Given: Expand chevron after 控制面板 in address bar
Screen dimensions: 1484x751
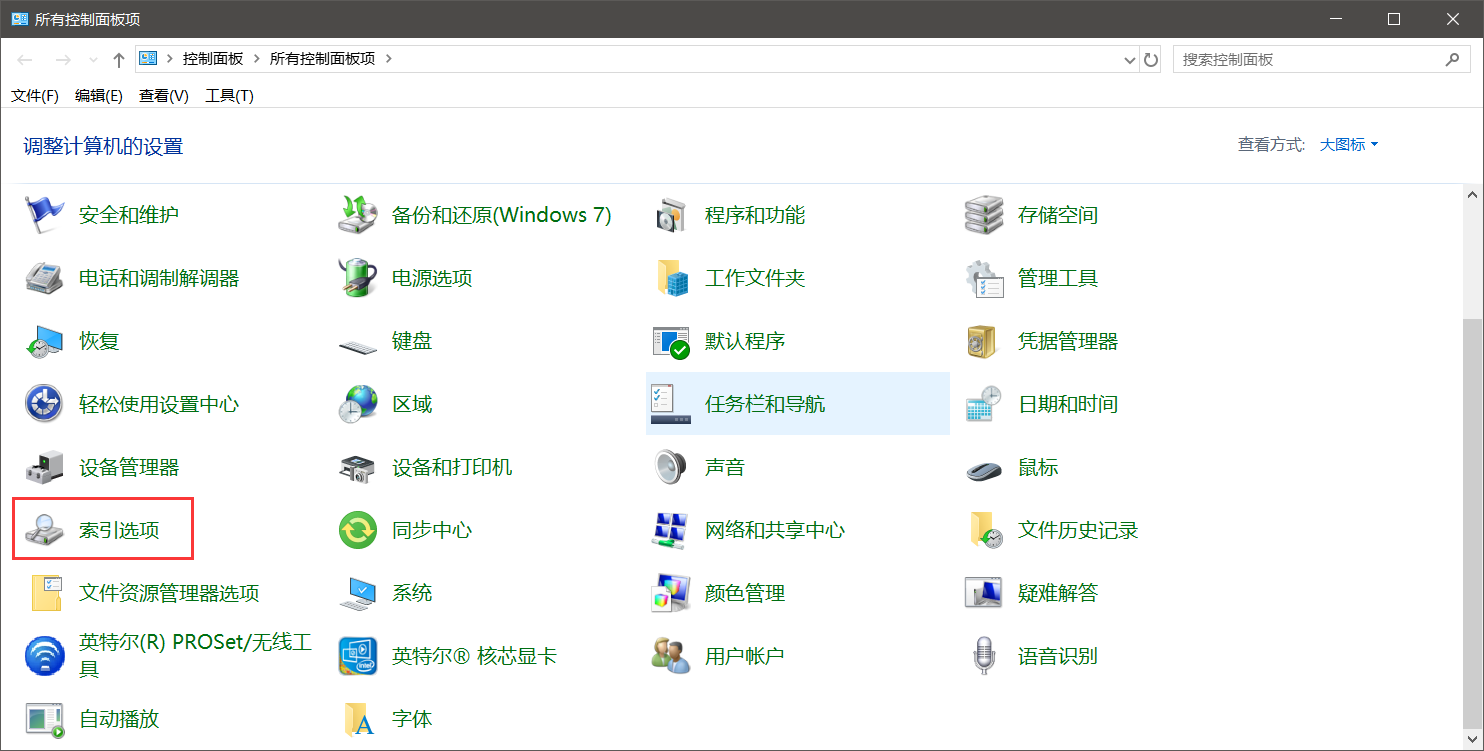Looking at the screenshot, I should (x=257, y=59).
